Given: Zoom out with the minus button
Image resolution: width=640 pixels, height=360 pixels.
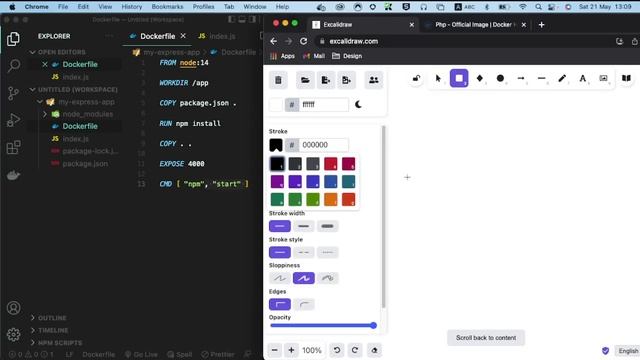Looking at the screenshot, I should [275, 350].
